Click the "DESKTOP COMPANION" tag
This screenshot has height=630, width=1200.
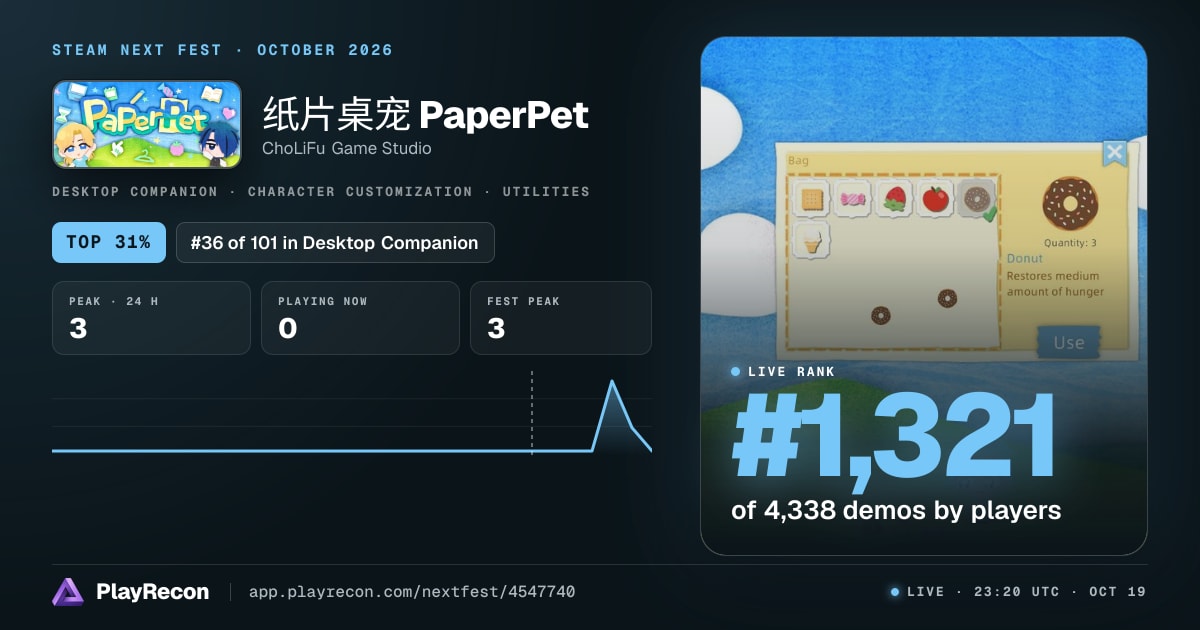[135, 191]
